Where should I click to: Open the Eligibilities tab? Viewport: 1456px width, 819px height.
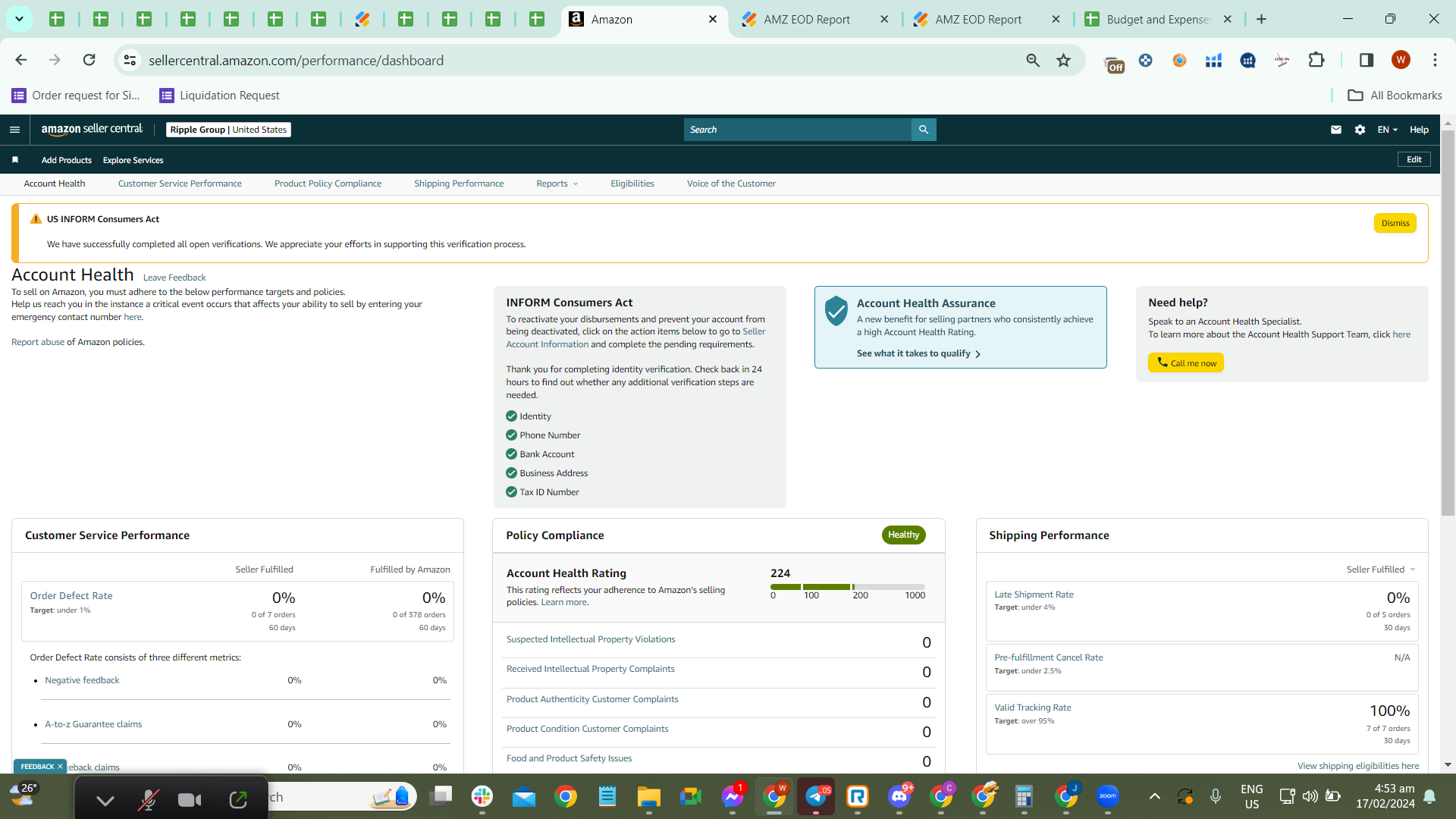tap(632, 184)
